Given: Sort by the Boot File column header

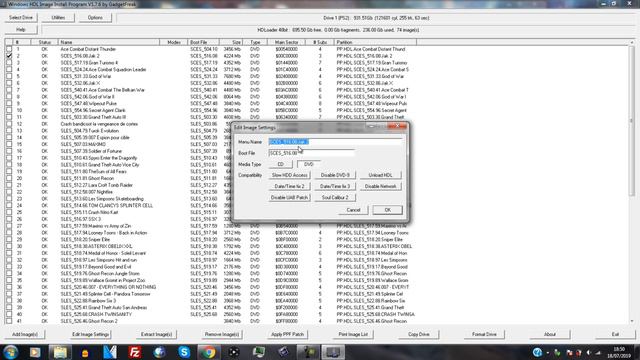Looking at the screenshot, I should click(203, 42).
